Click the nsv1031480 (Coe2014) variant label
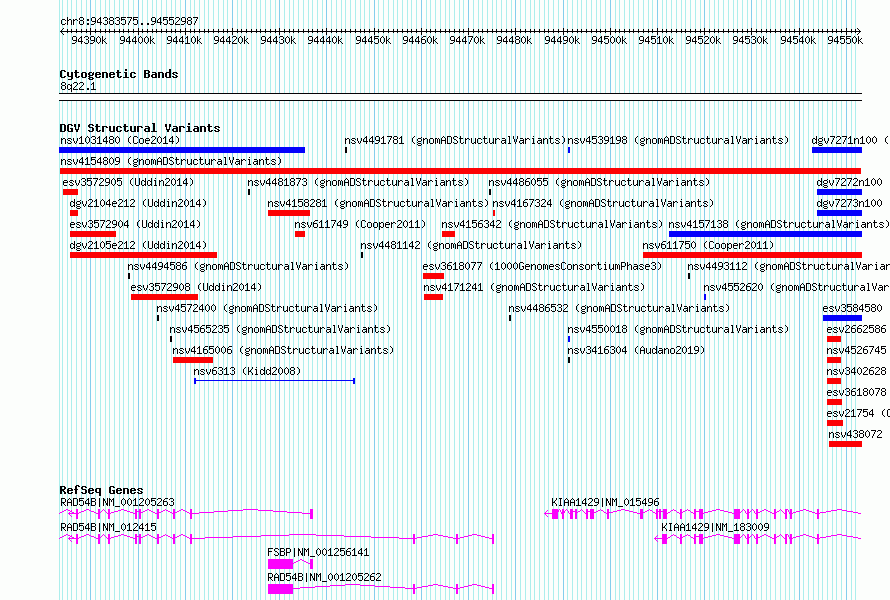The image size is (890, 600). coord(120,140)
